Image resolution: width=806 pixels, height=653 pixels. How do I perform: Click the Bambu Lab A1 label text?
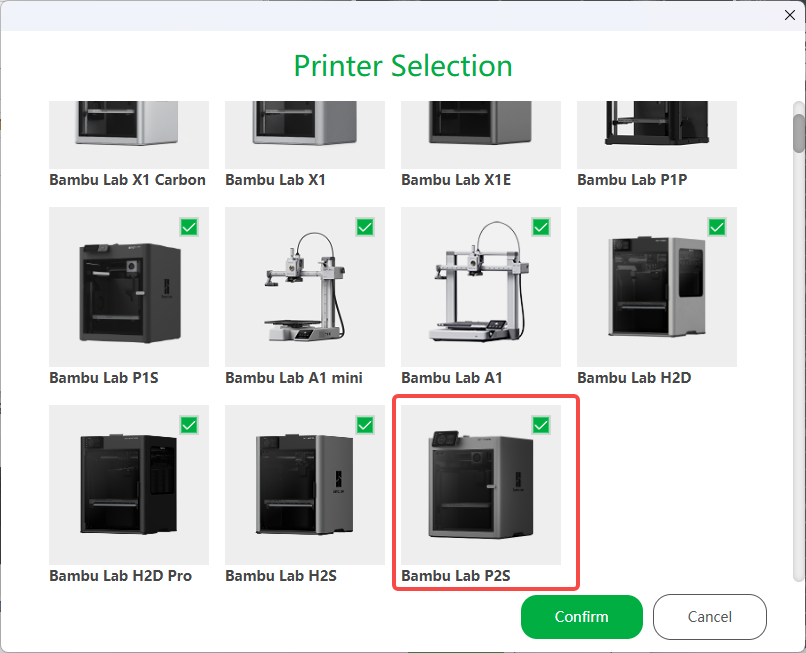[452, 378]
